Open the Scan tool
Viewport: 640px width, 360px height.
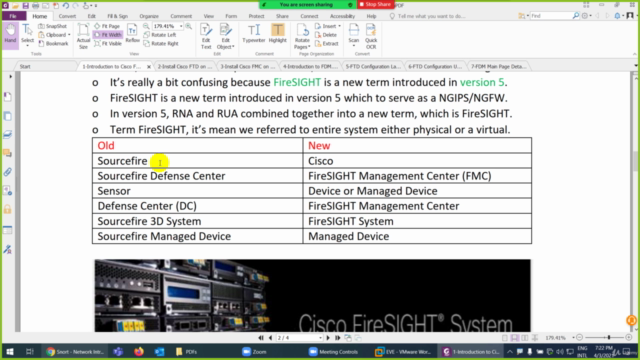(x=353, y=35)
